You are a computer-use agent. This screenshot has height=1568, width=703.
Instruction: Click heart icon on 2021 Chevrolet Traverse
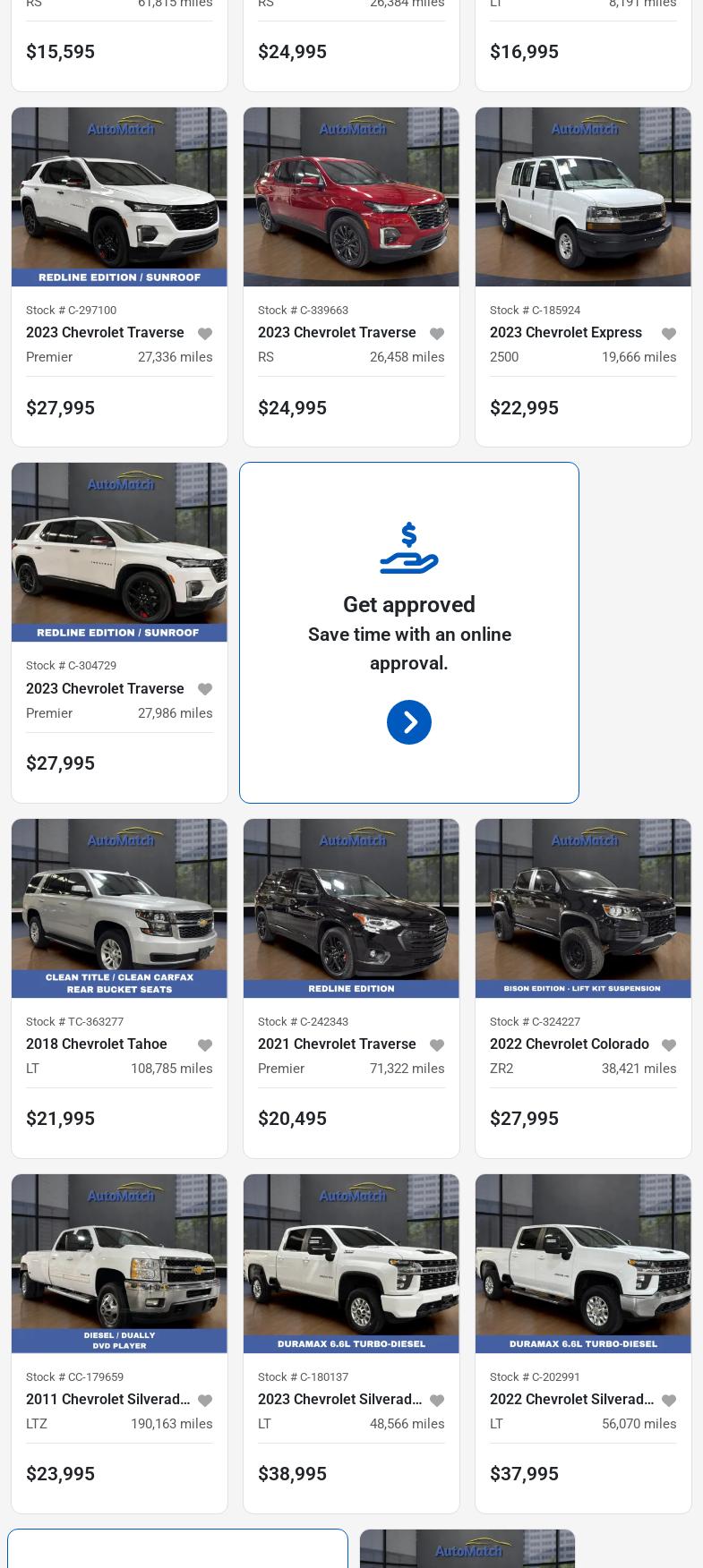click(437, 1045)
